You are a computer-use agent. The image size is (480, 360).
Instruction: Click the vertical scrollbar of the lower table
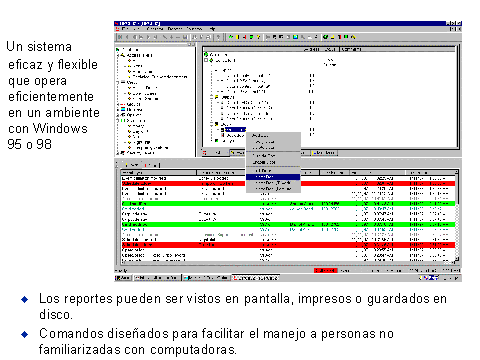pos(457,216)
